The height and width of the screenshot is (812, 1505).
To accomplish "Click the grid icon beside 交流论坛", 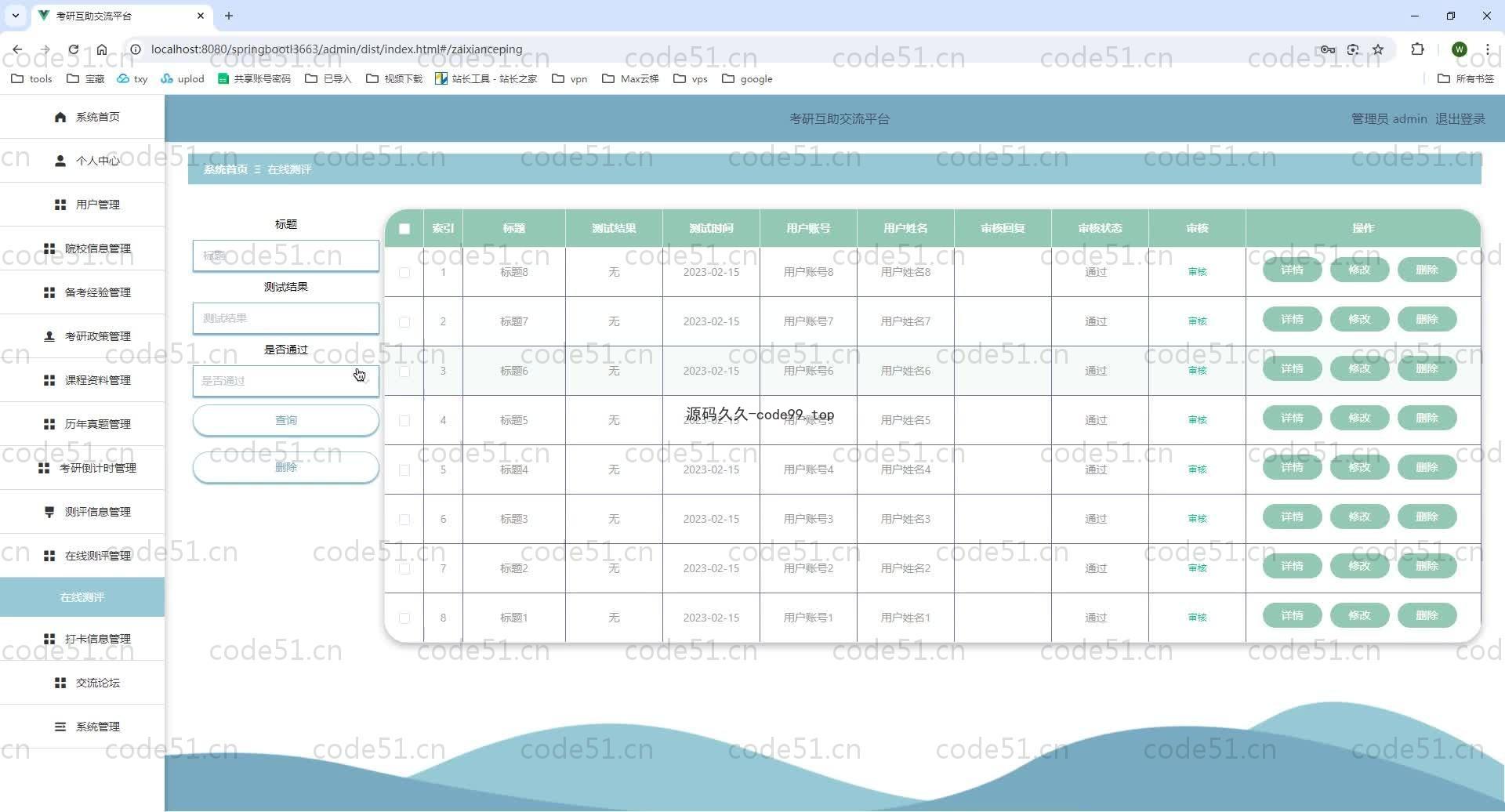I will (x=60, y=683).
